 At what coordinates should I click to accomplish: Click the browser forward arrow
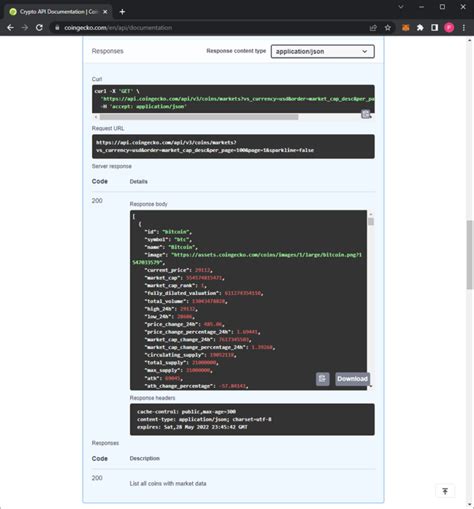(x=25, y=28)
